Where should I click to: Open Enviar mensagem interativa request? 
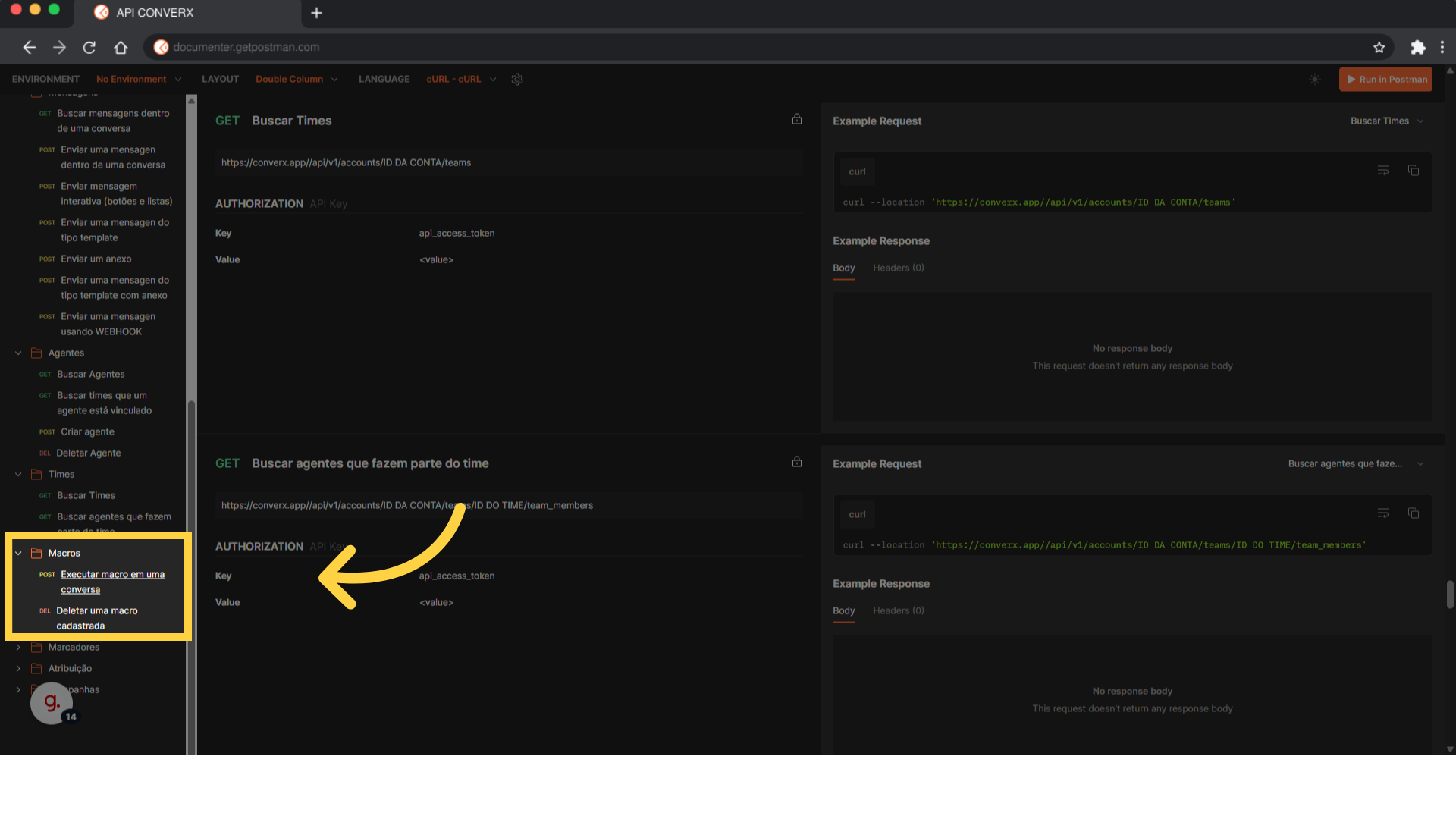click(116, 193)
